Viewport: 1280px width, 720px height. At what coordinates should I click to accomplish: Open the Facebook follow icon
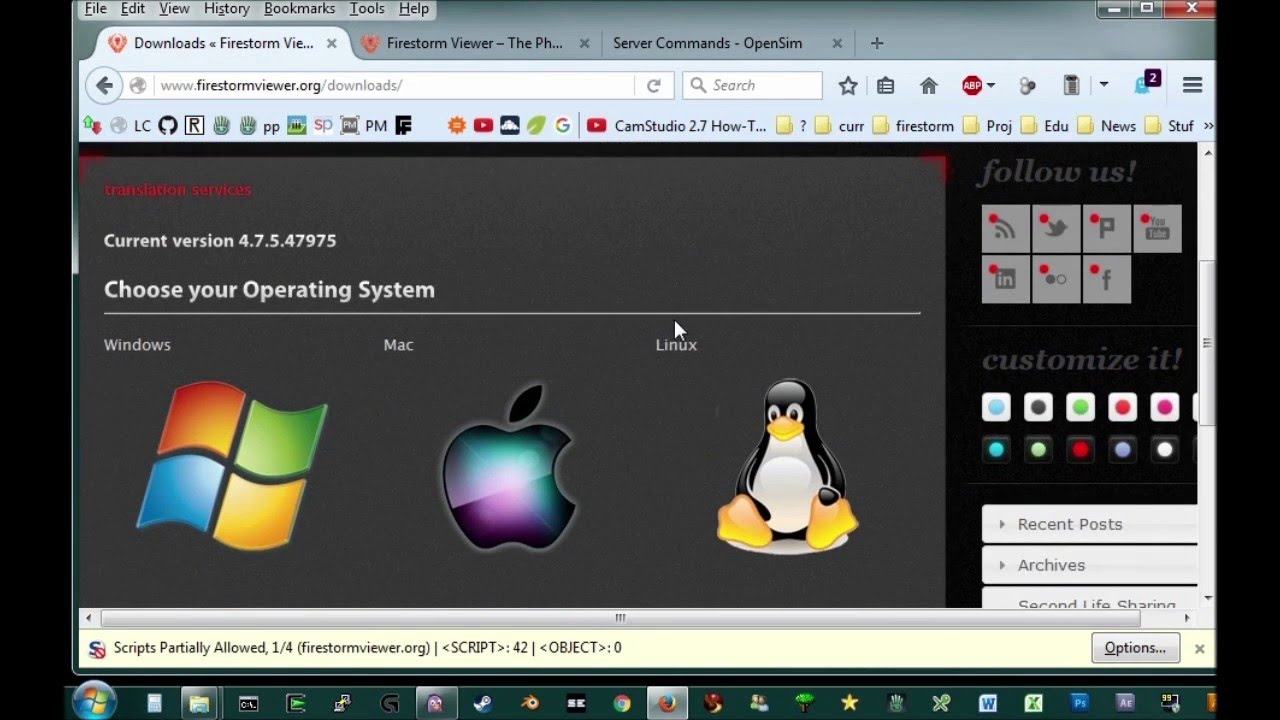point(1106,279)
